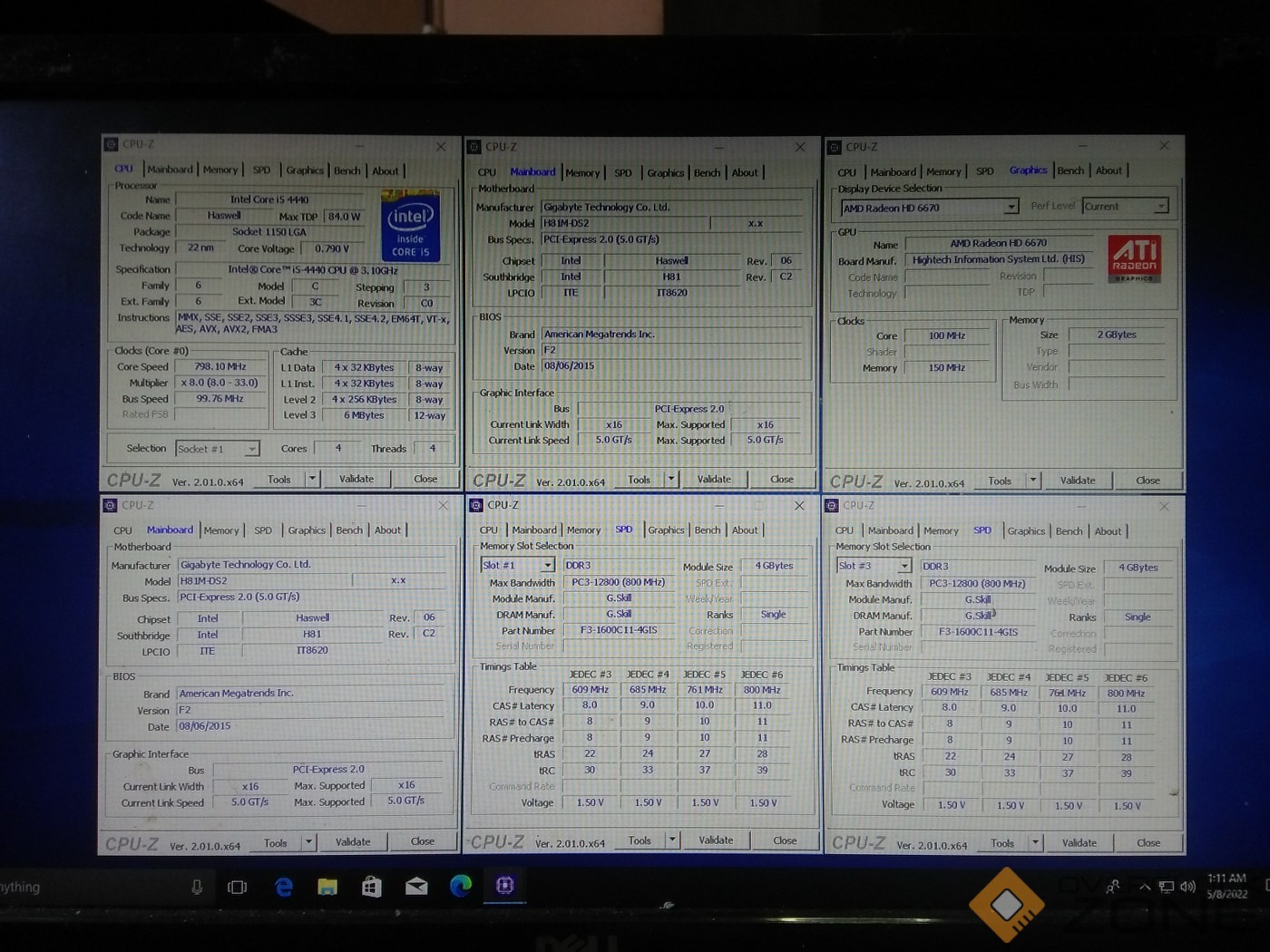Click the 2 GBytes memory size value
The width and height of the screenshot is (1270, 952).
[1116, 335]
